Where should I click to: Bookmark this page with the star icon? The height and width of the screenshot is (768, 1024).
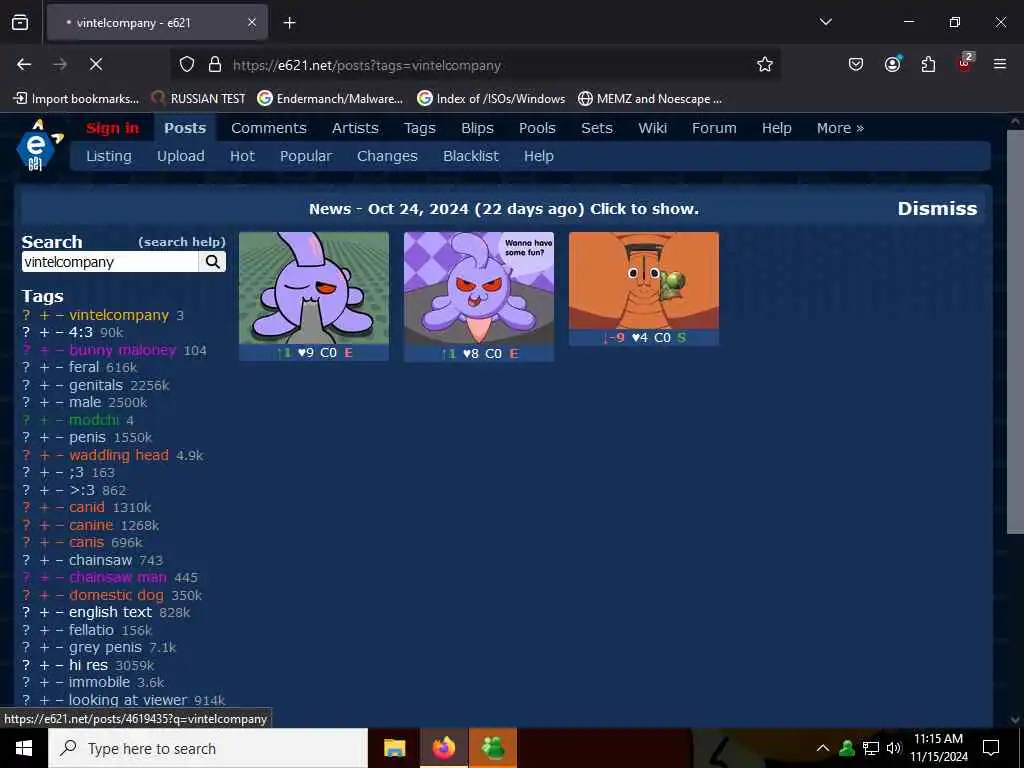[765, 64]
